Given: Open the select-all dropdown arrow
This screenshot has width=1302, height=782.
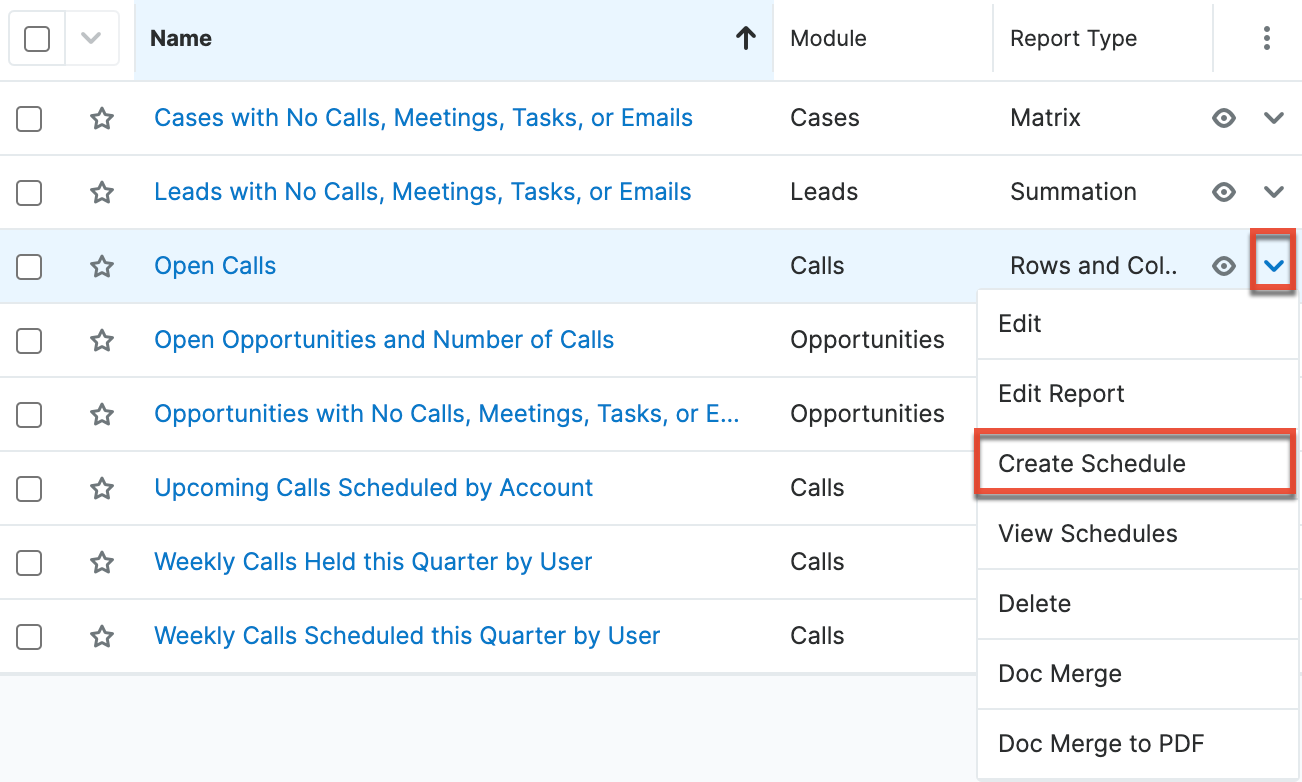Looking at the screenshot, I should (x=90, y=38).
